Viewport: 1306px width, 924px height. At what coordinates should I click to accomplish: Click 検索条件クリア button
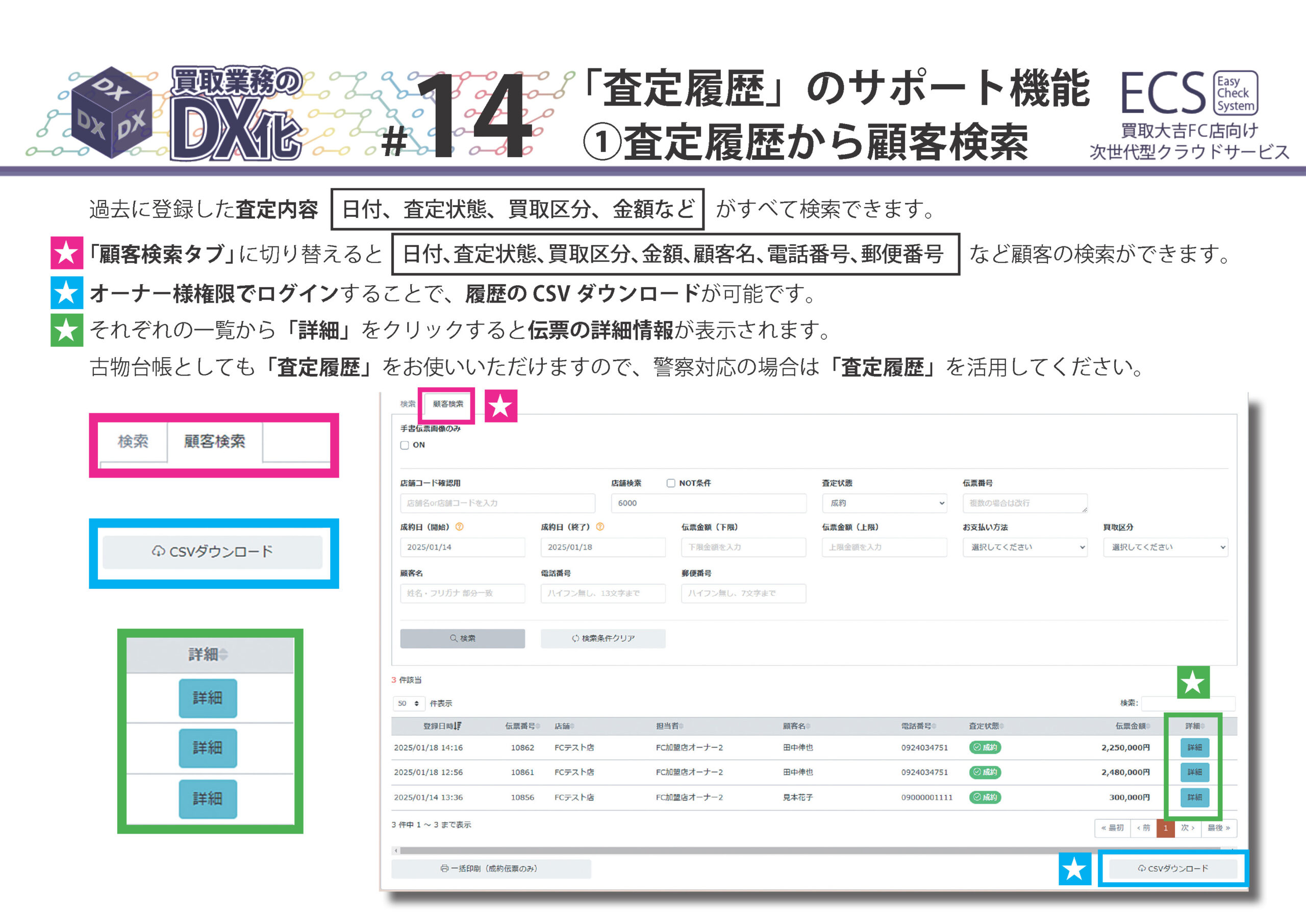tap(603, 638)
